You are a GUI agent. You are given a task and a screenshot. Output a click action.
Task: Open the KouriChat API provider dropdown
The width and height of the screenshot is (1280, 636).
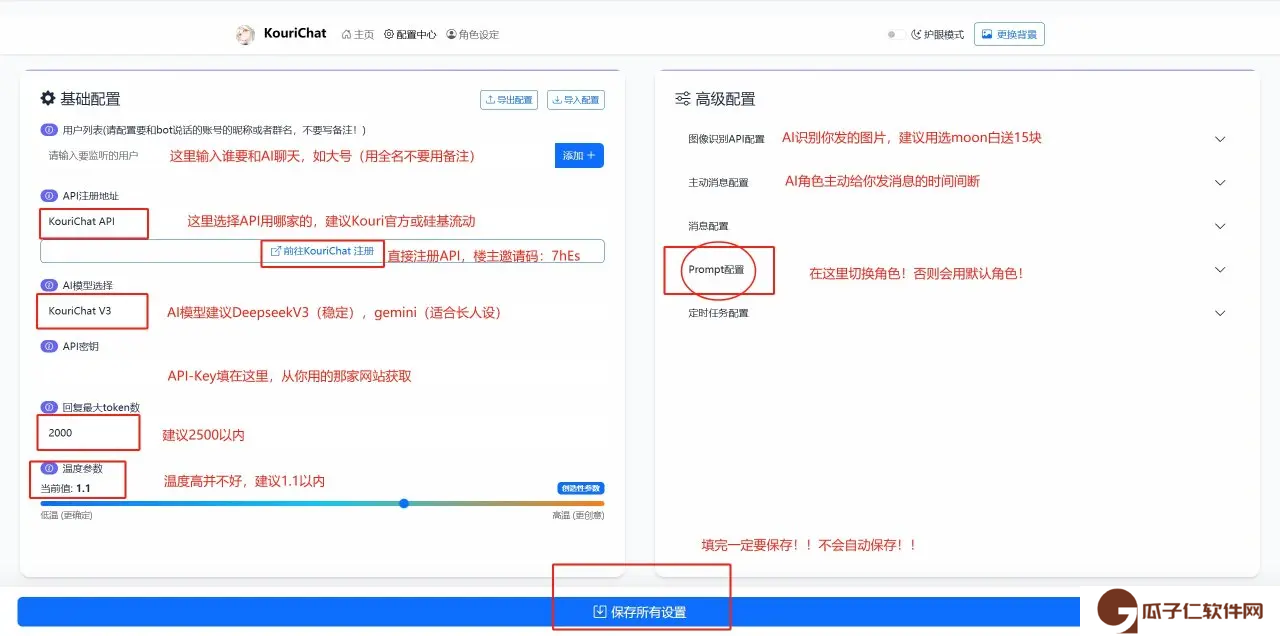322,221
